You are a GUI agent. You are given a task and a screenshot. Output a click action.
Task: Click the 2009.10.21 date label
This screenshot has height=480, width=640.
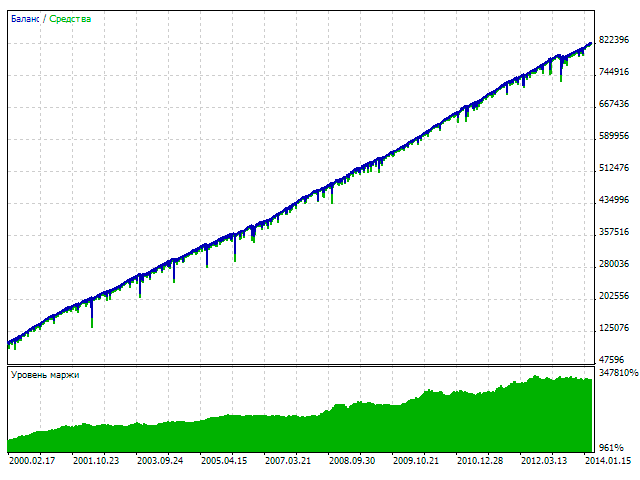tap(416, 461)
